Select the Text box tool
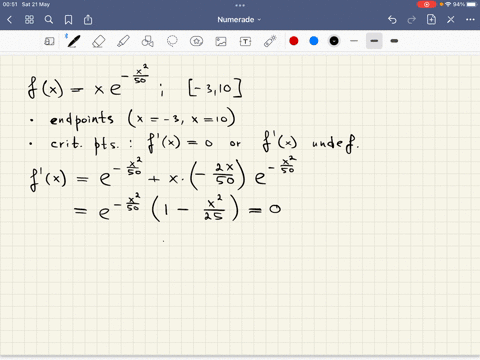The width and height of the screenshot is (480, 360). pos(245,41)
